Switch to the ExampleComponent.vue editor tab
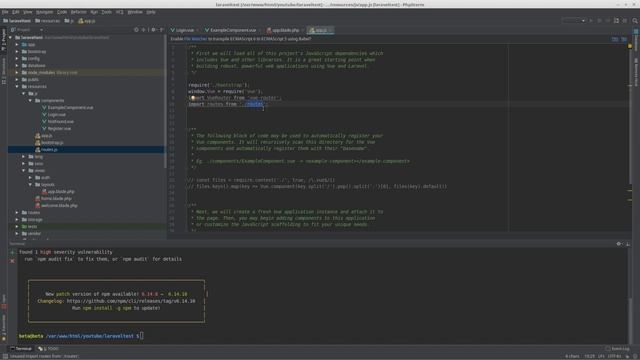640x360 pixels. [x=233, y=30]
